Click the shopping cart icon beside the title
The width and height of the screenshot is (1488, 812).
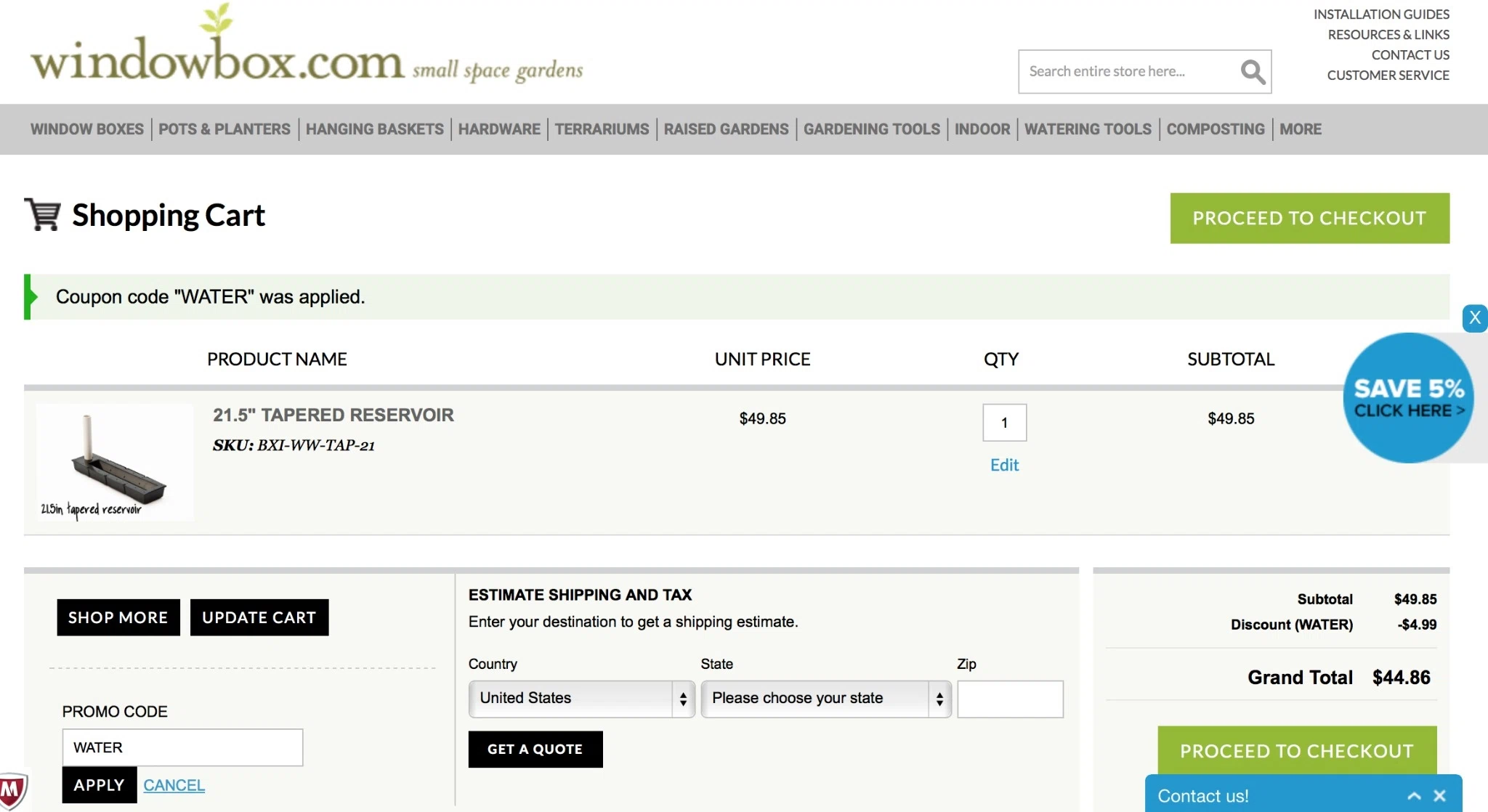[43, 214]
